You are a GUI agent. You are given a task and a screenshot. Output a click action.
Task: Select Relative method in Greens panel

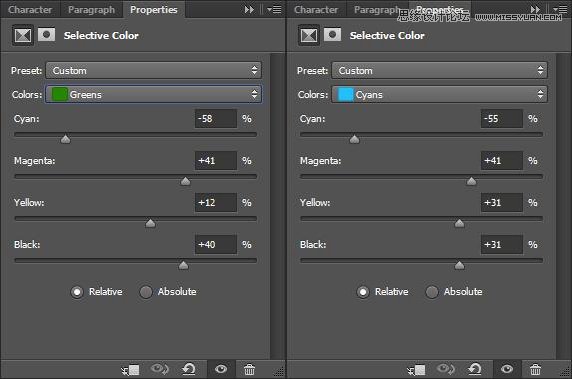tap(77, 292)
